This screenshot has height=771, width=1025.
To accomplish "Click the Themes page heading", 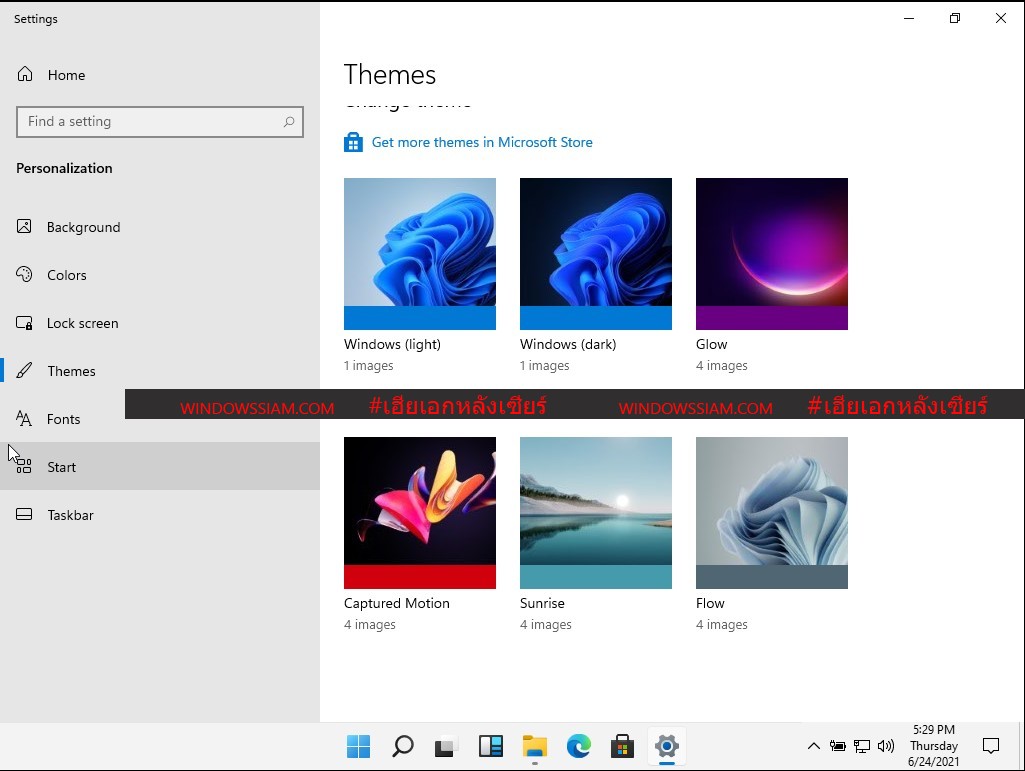I will click(390, 75).
